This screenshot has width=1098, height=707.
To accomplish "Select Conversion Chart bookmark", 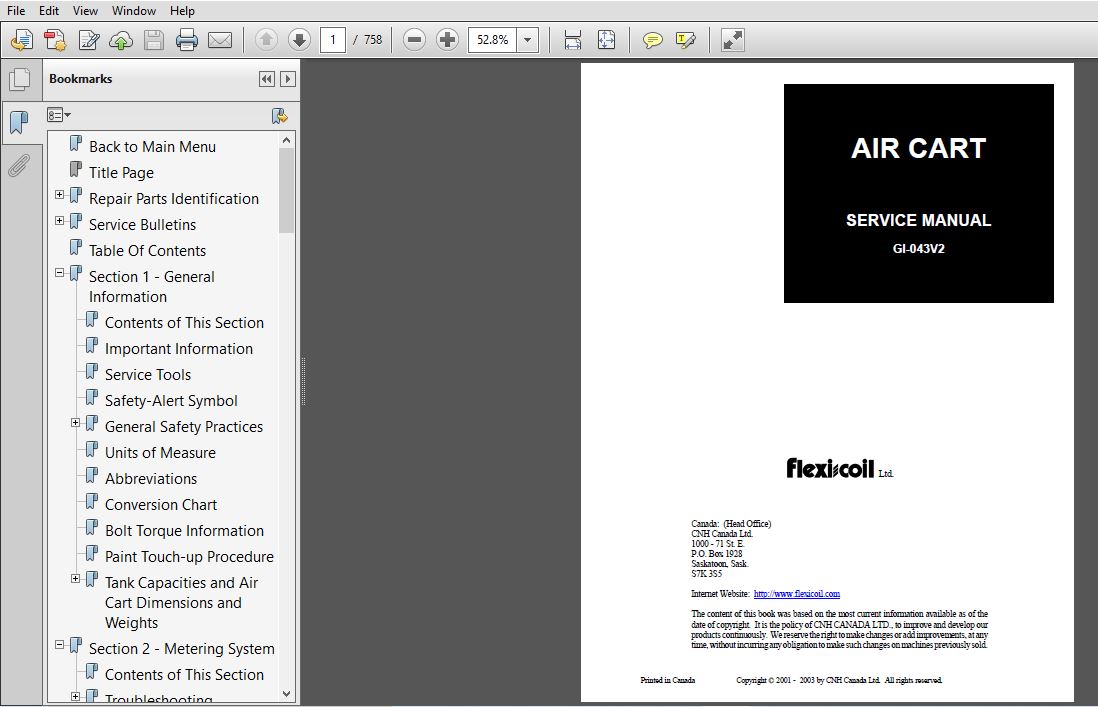I will [x=161, y=505].
